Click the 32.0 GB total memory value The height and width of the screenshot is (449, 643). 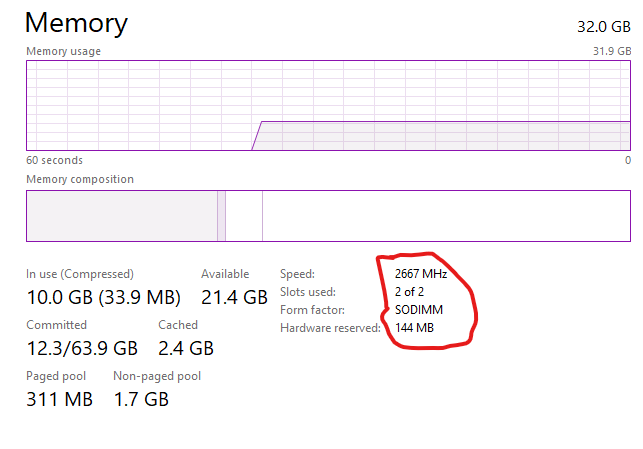click(604, 27)
